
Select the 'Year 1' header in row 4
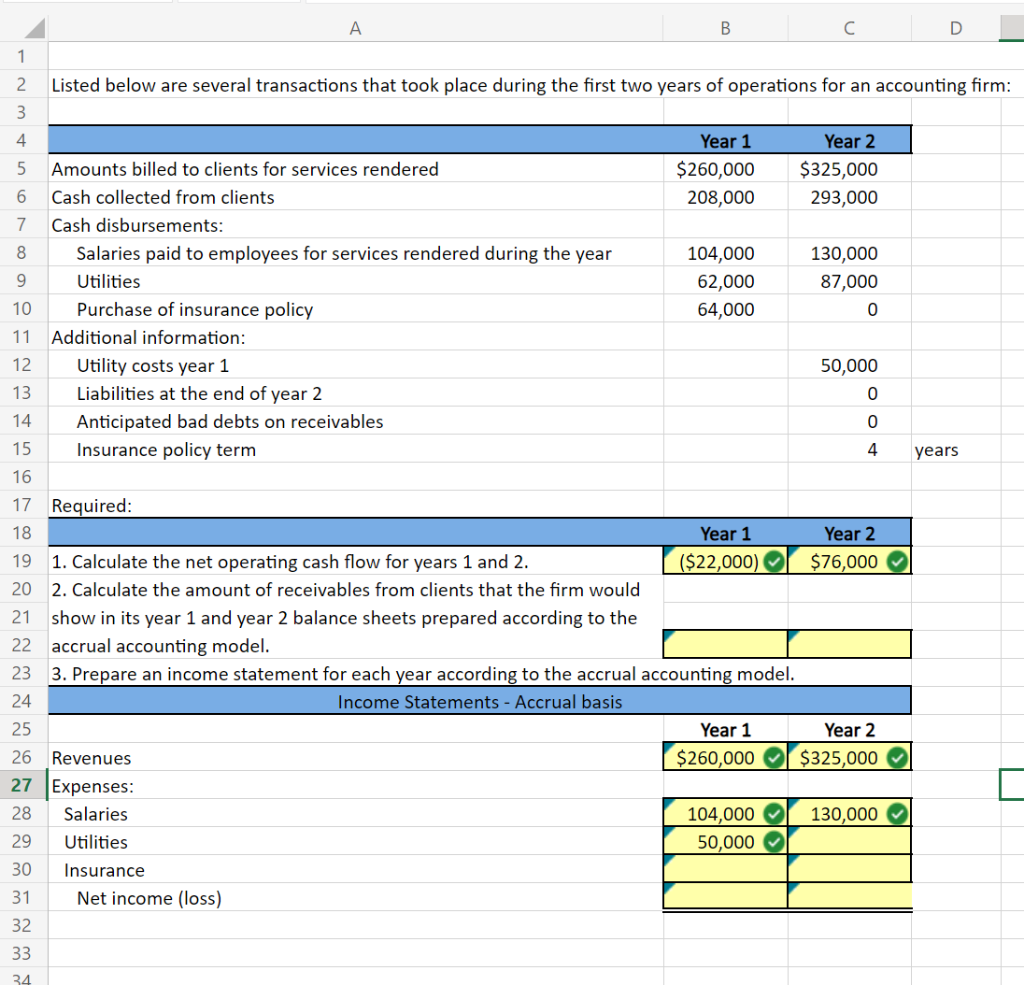point(726,141)
